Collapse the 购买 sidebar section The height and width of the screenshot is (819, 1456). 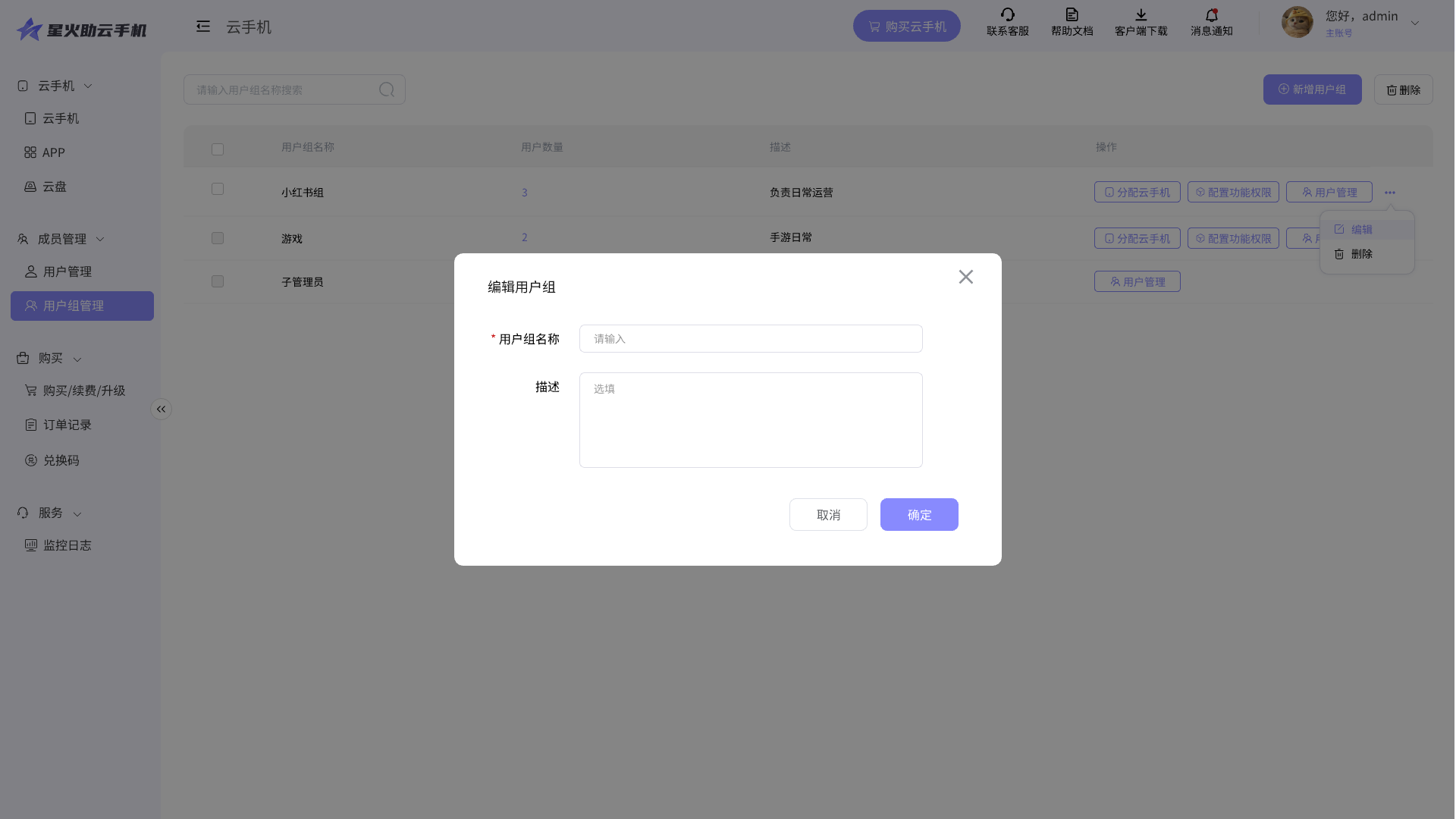[x=77, y=359]
